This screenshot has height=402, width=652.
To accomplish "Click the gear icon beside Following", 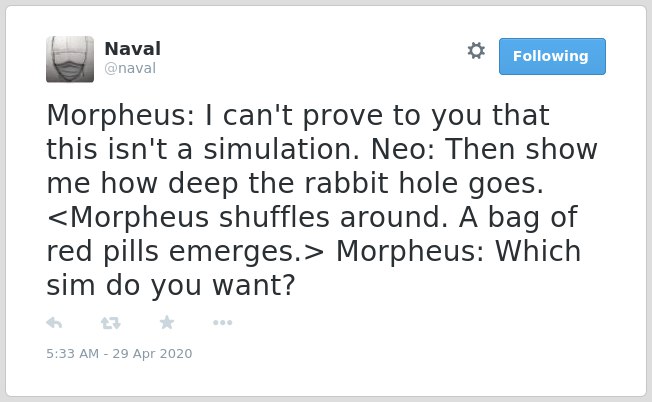I will click(476, 50).
